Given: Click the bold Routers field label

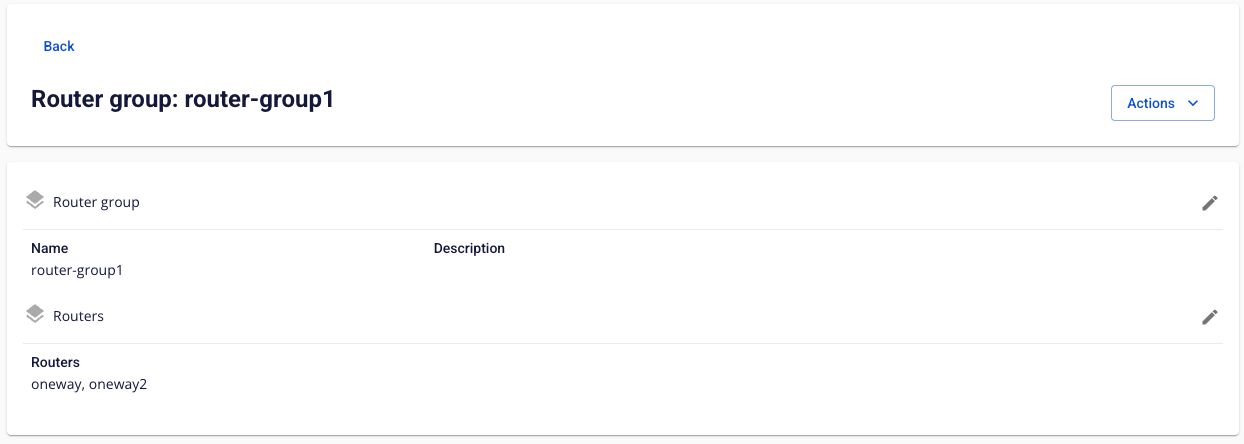Looking at the screenshot, I should pyautogui.click(x=55, y=362).
